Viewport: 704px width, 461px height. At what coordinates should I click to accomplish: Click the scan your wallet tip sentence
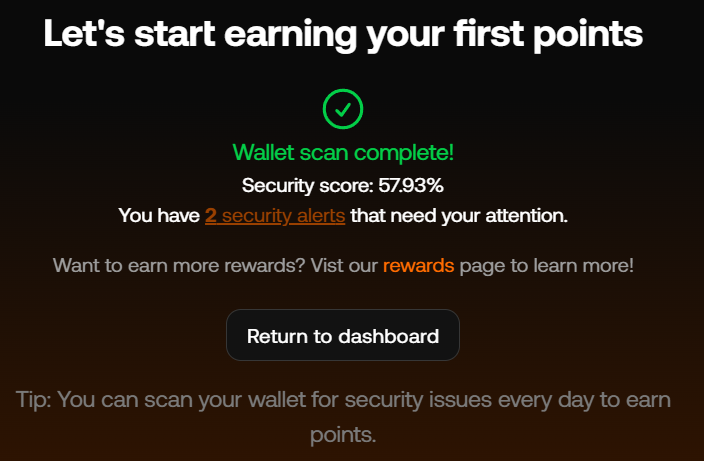pos(343,417)
